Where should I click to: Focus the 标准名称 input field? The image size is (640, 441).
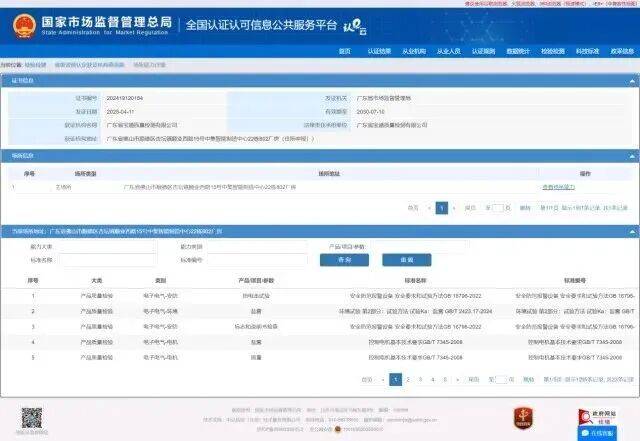(x=106, y=260)
